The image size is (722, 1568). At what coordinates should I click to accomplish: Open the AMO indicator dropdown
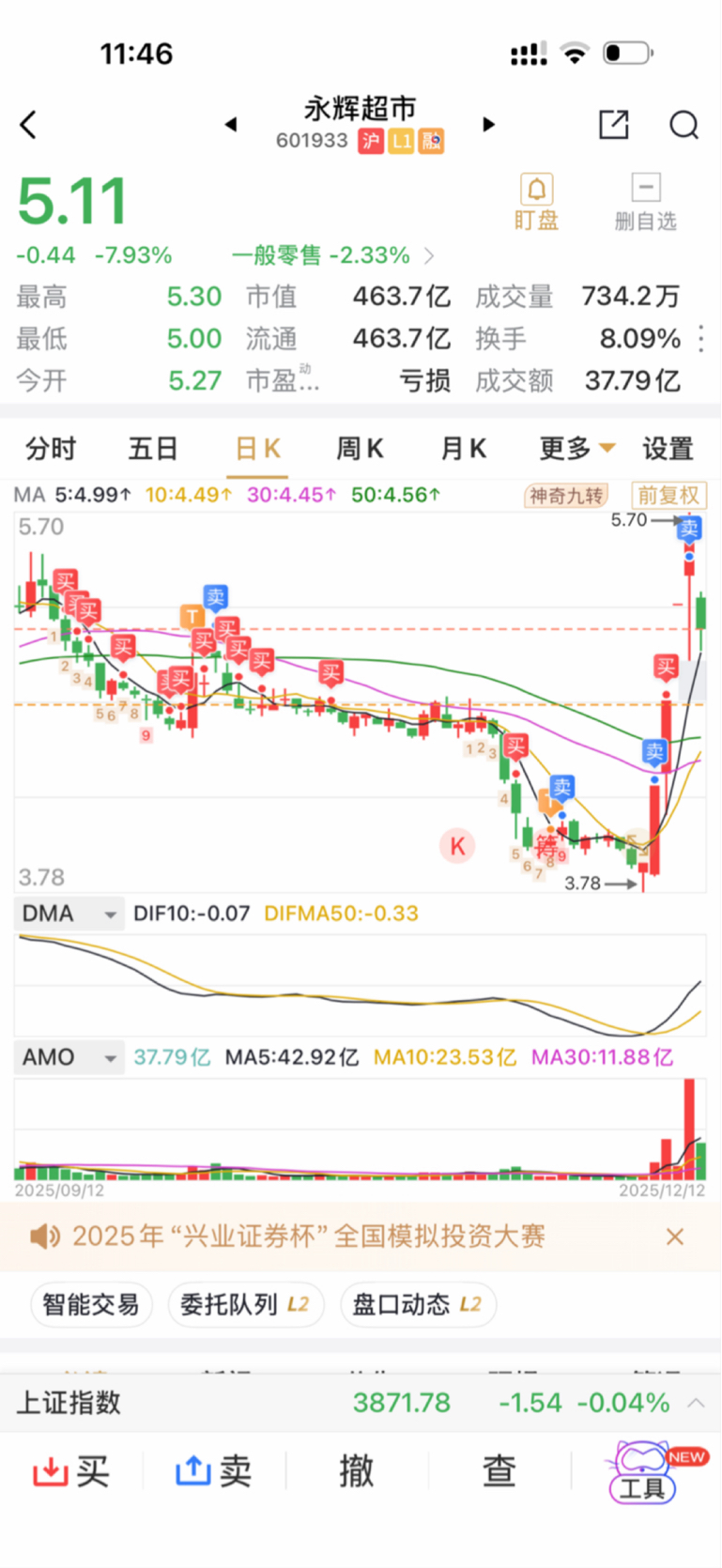tap(69, 1057)
